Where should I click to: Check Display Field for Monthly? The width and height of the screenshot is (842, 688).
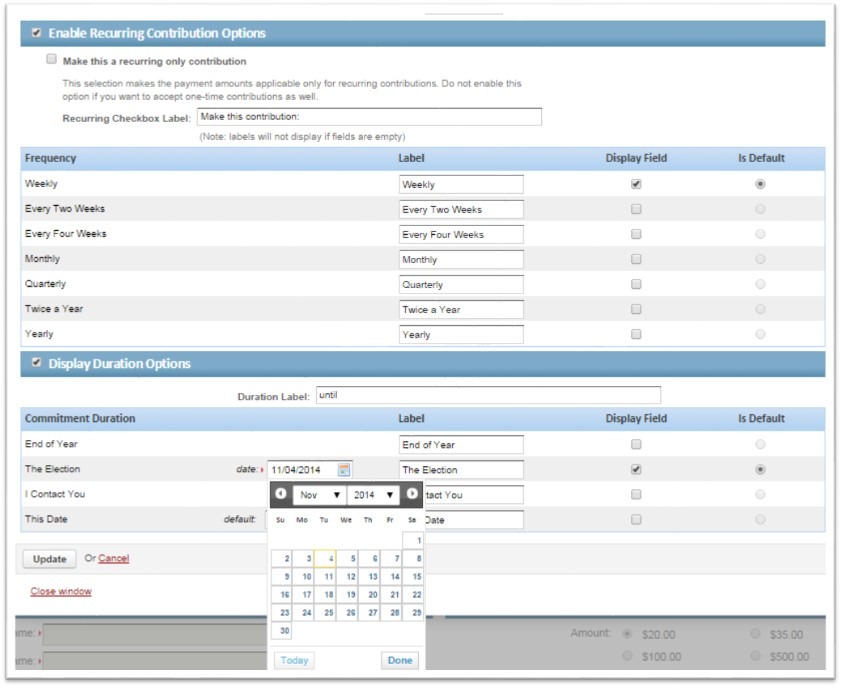pos(636,259)
